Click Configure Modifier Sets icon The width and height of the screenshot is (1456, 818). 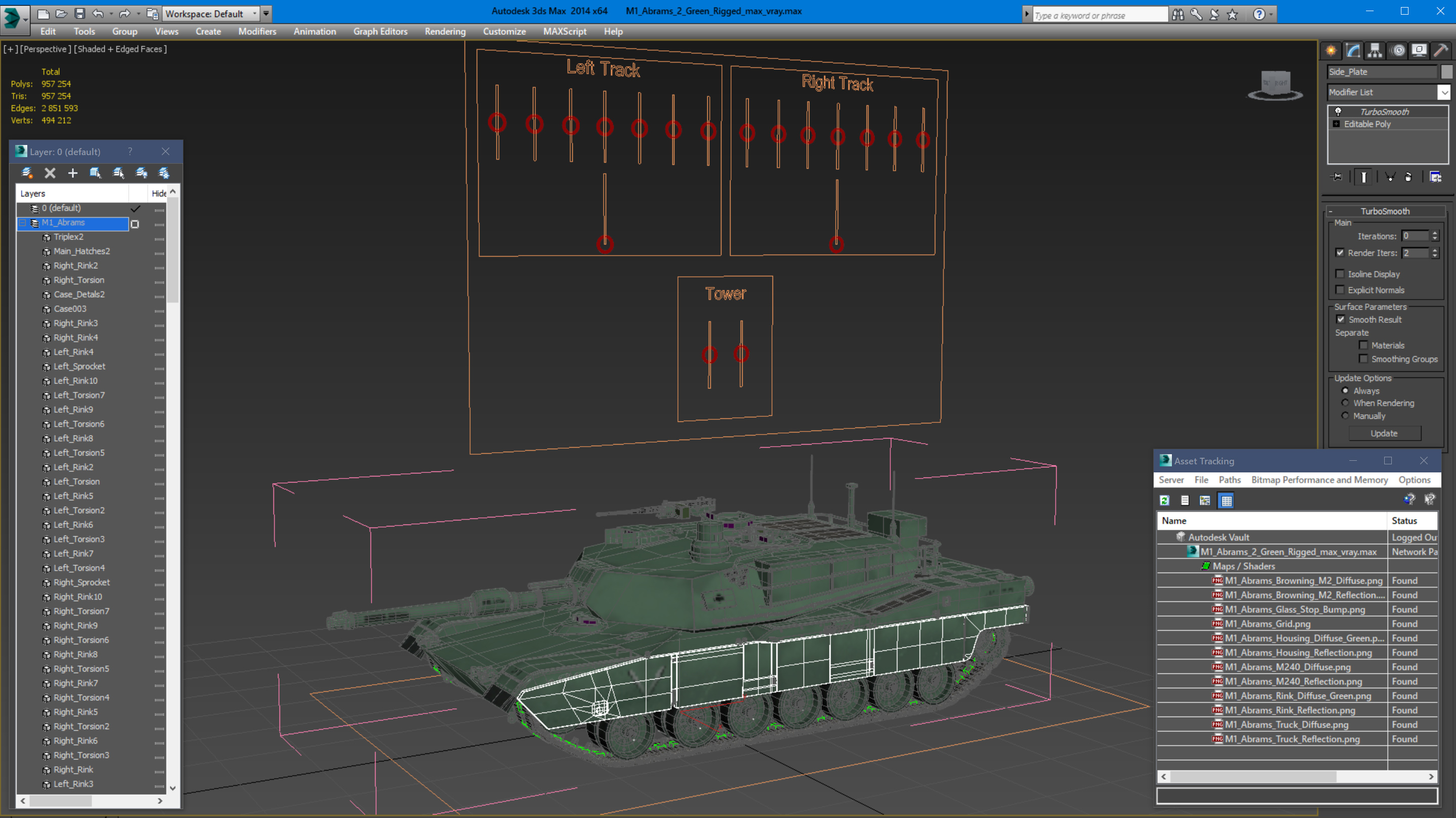tap(1436, 177)
